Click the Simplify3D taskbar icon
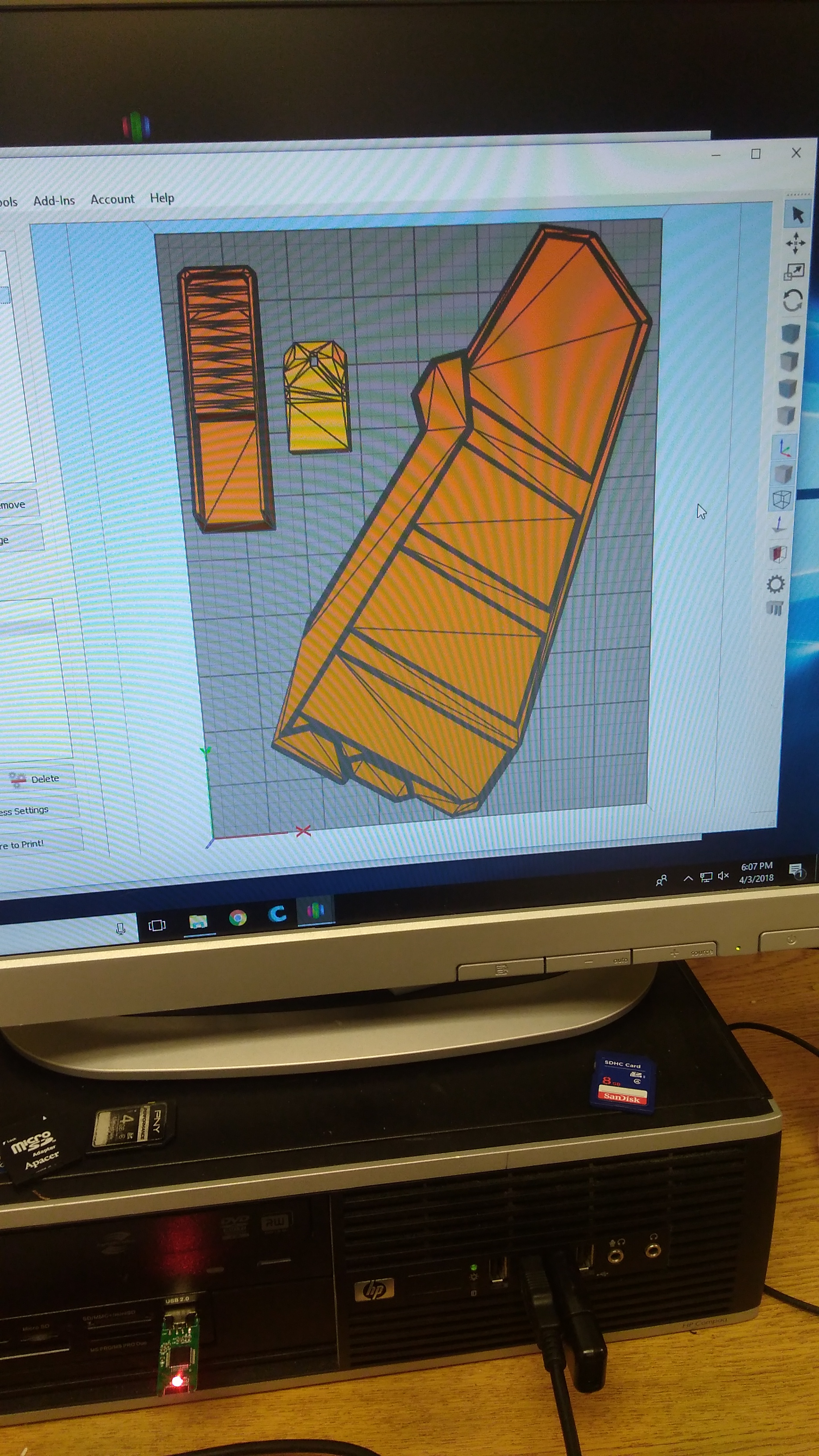 click(x=316, y=910)
